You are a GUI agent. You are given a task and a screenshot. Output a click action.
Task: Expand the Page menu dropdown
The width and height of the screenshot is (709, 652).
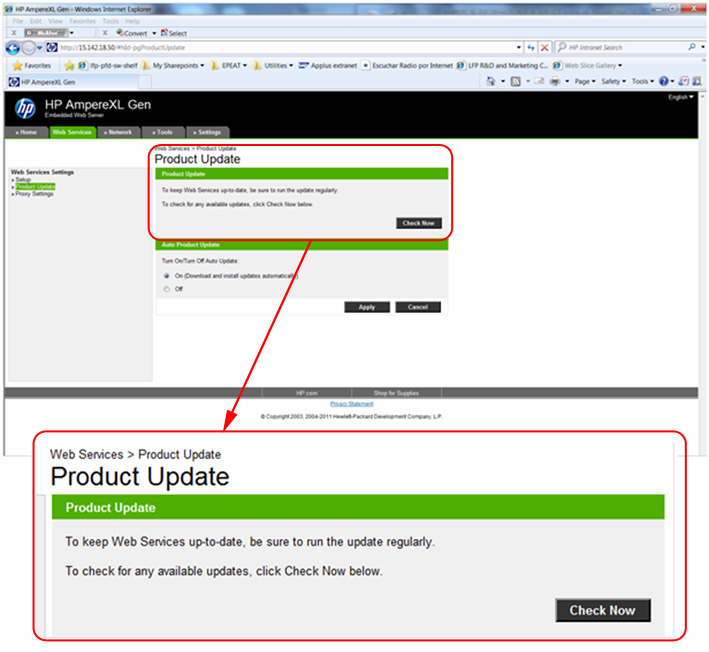585,81
